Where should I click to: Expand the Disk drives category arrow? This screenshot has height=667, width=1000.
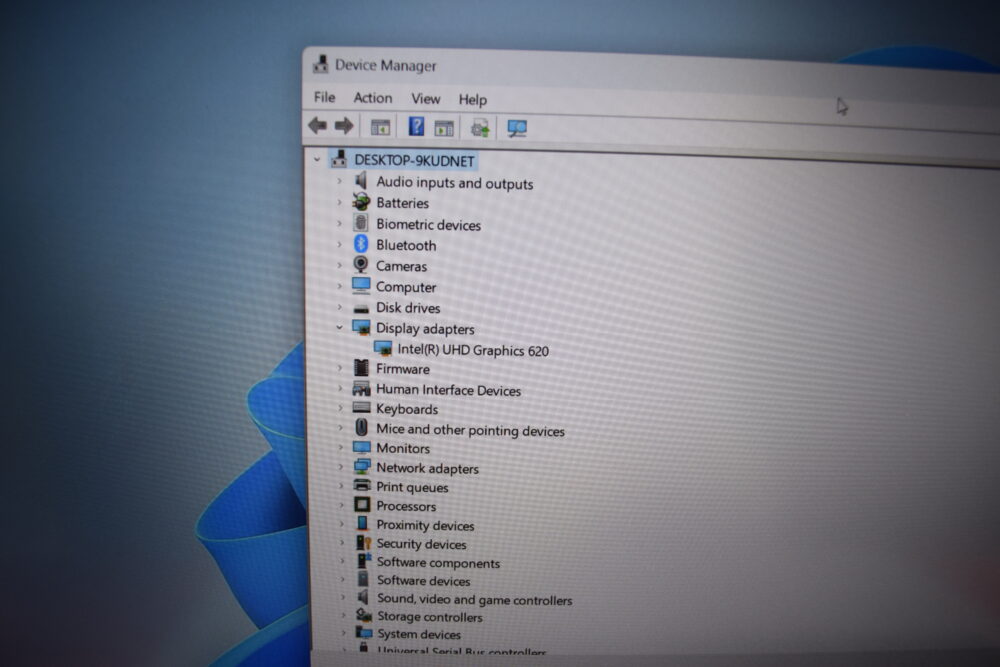pyautogui.click(x=339, y=307)
